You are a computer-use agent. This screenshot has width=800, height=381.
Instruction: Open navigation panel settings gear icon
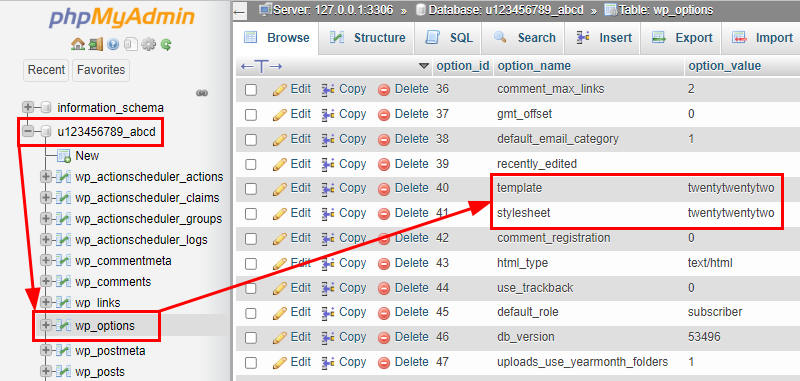pyautogui.click(x=148, y=45)
